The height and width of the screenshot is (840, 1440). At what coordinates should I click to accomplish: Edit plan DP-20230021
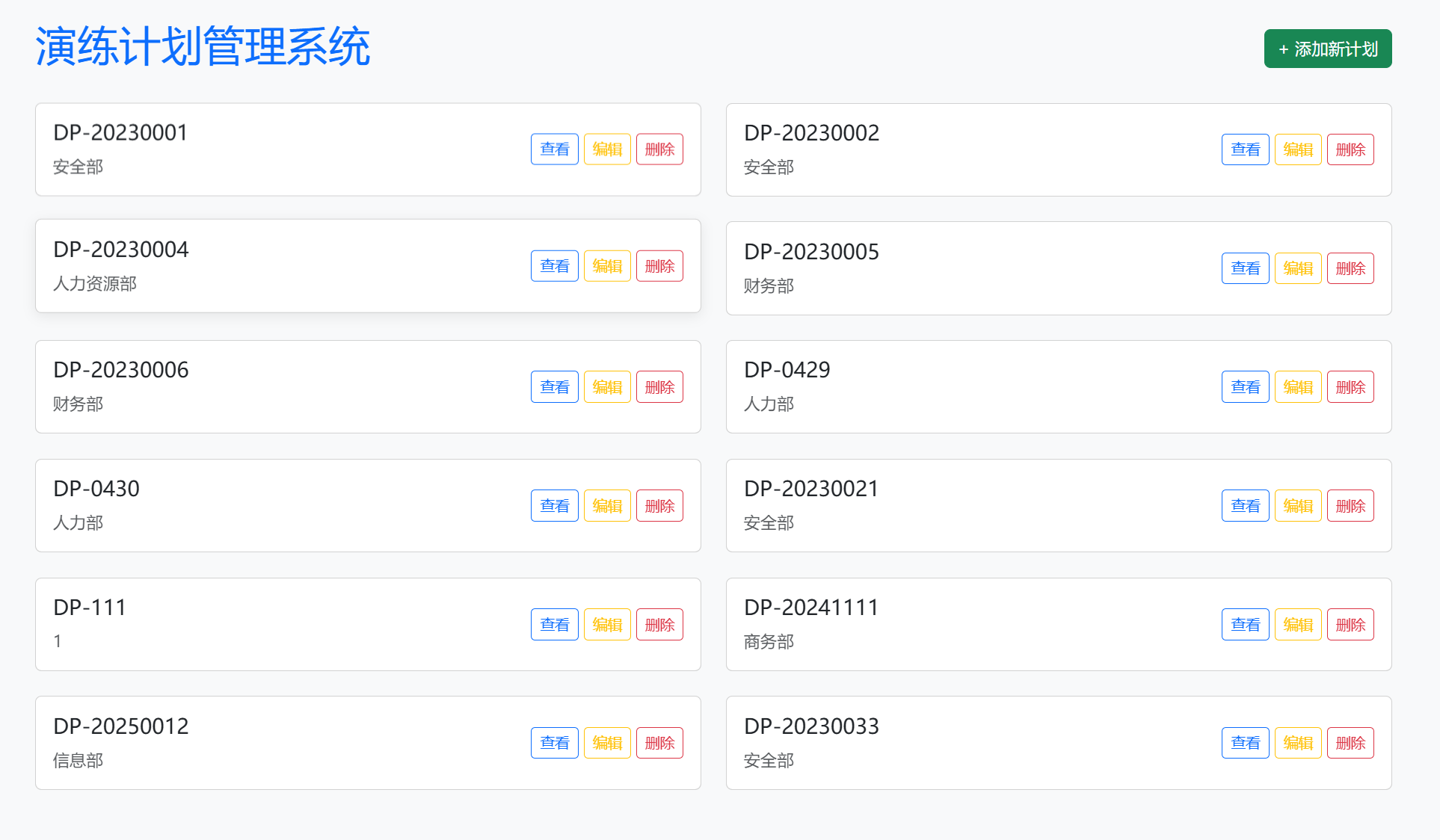(x=1297, y=506)
